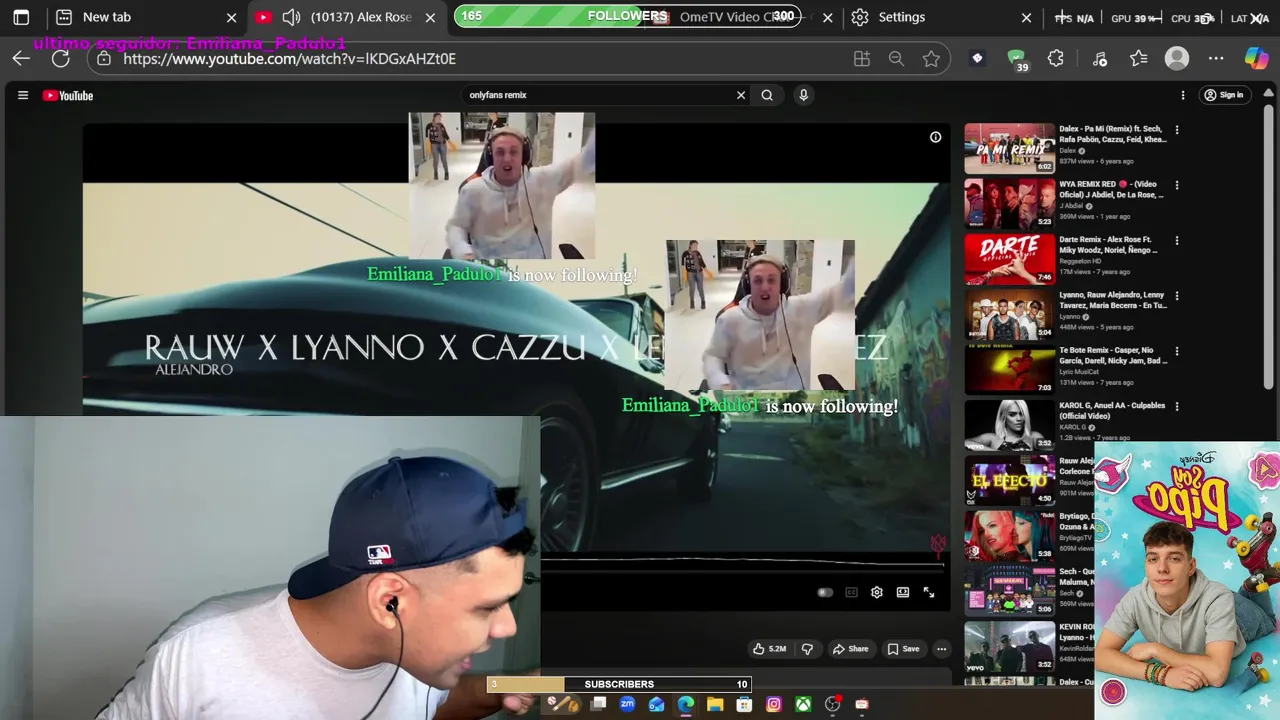Open menu for Dalex Pa Mi video

[x=1177, y=130]
